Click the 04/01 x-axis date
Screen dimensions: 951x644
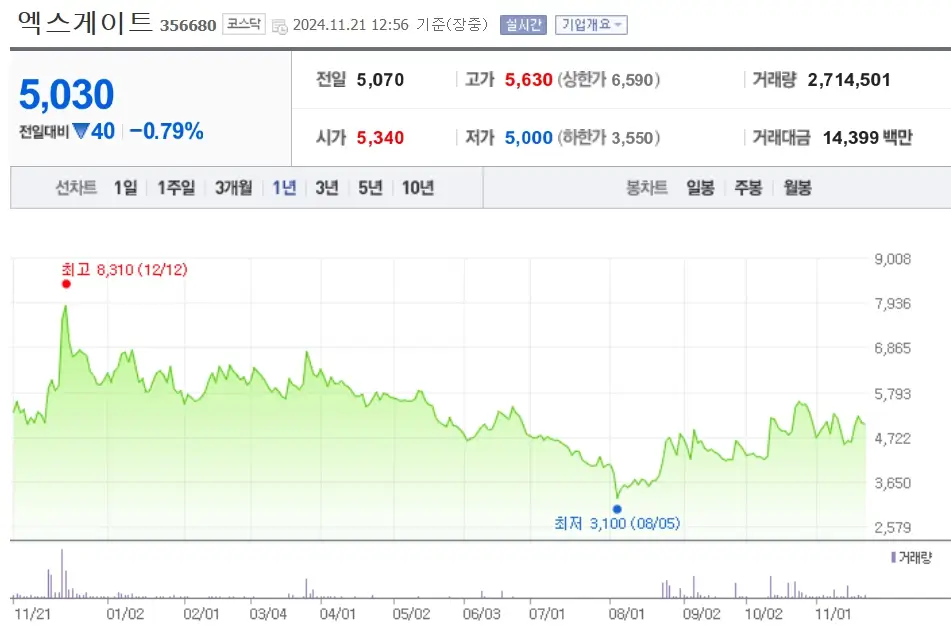[x=337, y=614]
